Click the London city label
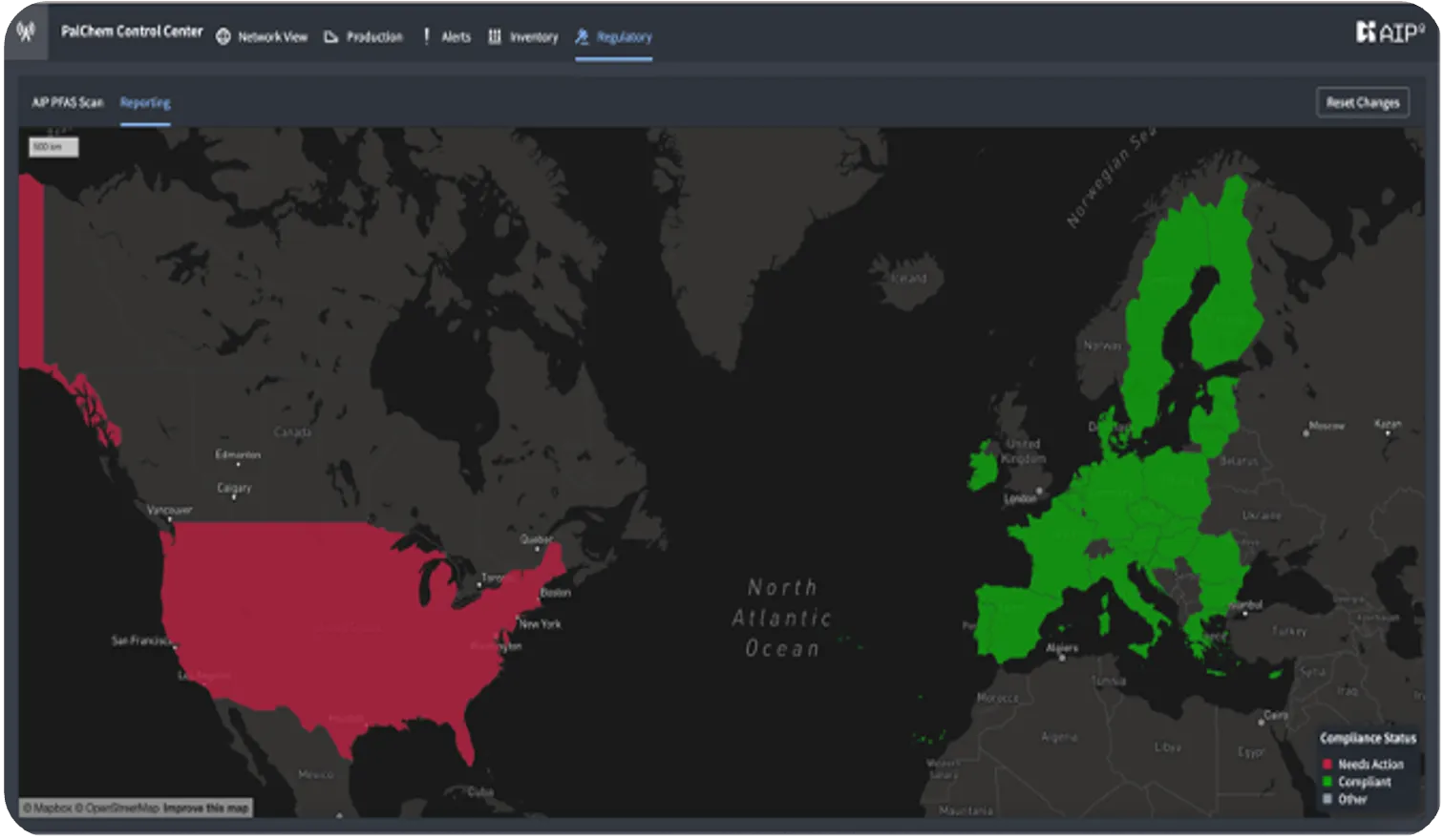The image size is (1444, 840). click(1020, 498)
